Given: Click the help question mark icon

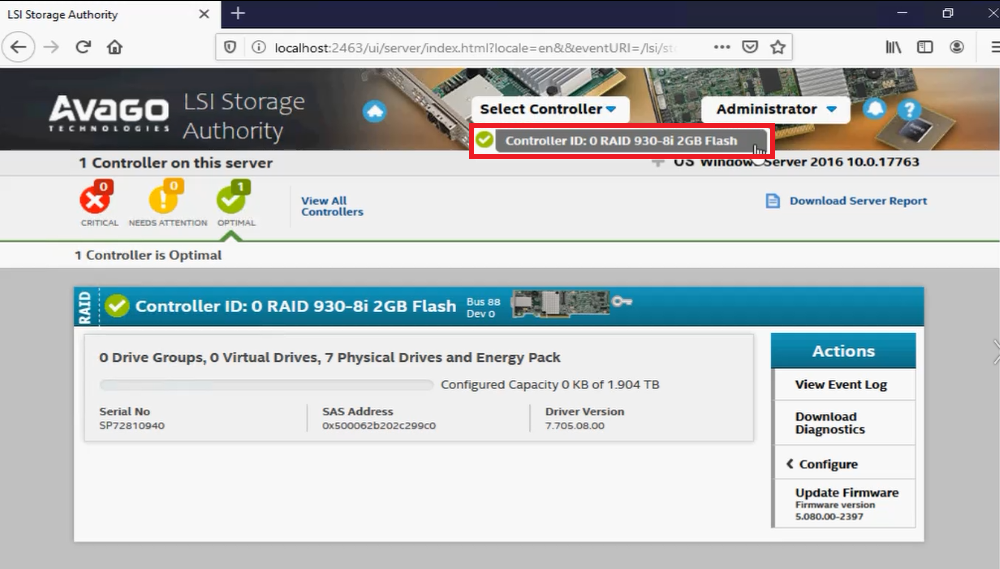Looking at the screenshot, I should pos(907,110).
